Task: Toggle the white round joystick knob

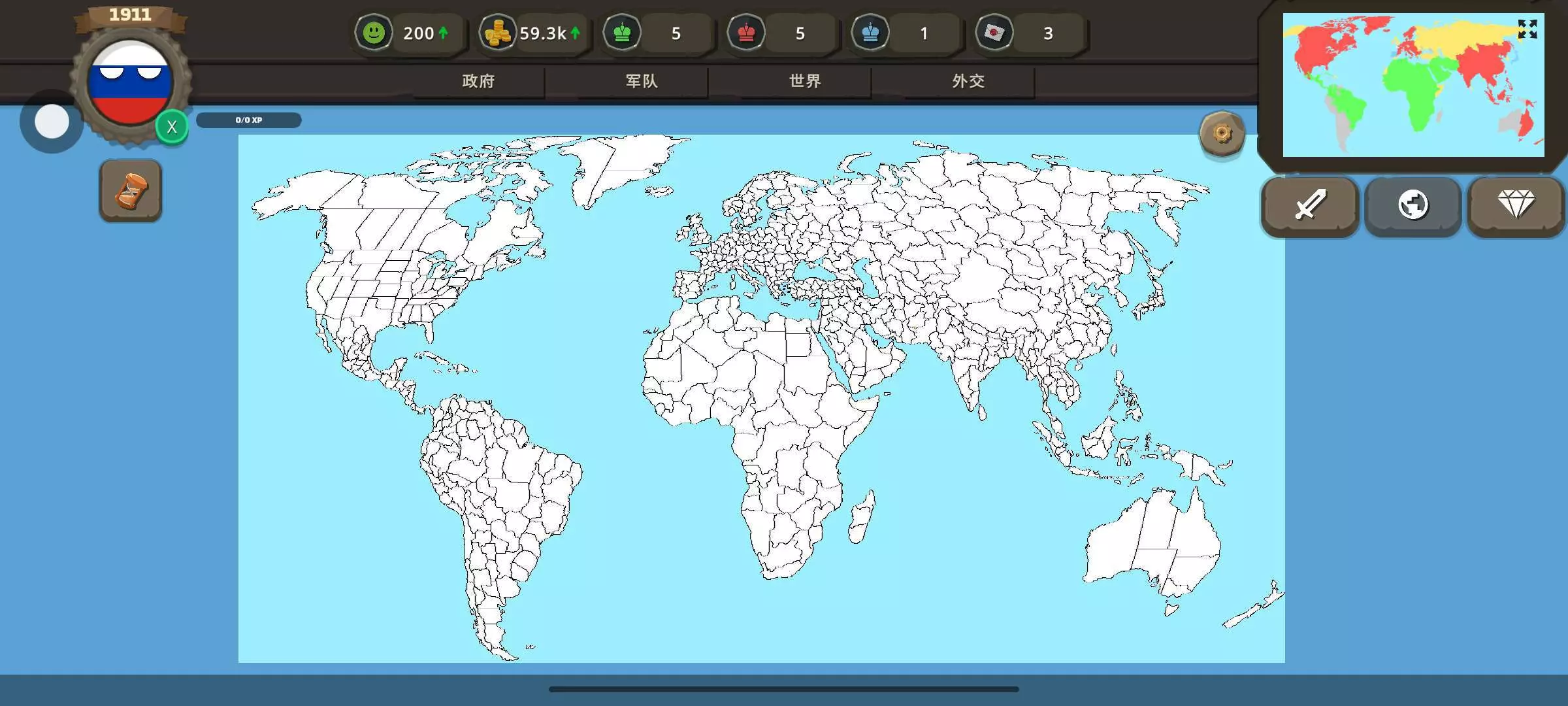Action: tap(52, 122)
